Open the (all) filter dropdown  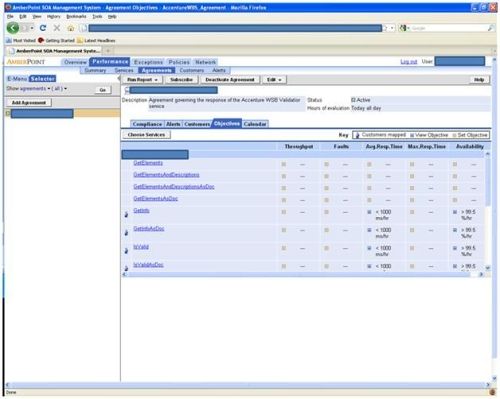click(59, 89)
